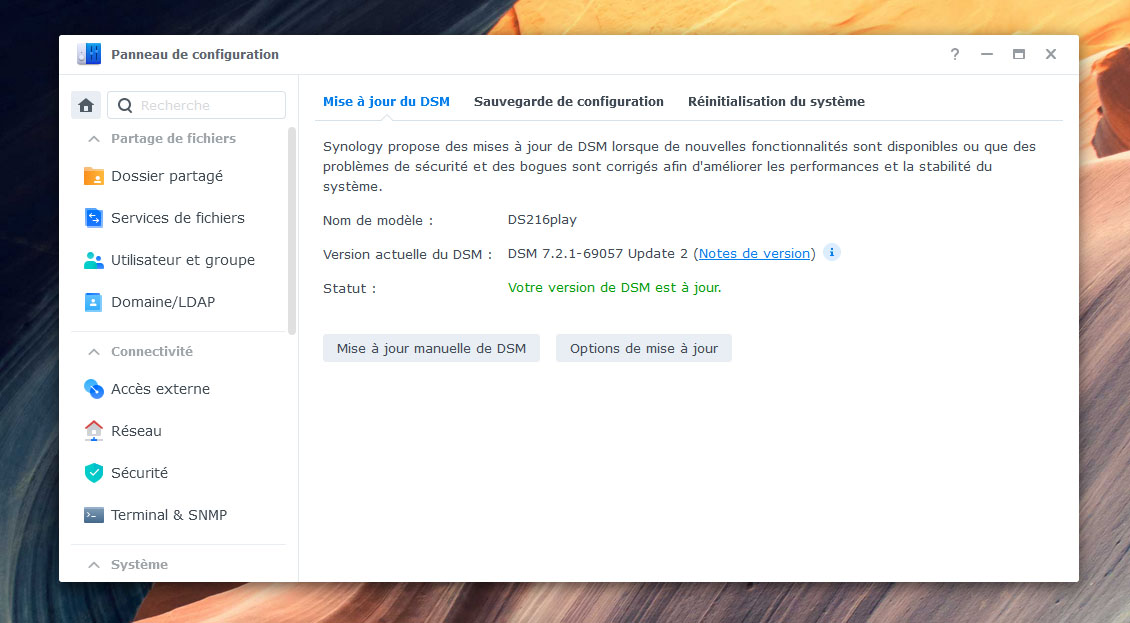
Task: Select the Terminal & SNMP icon
Action: (94, 515)
